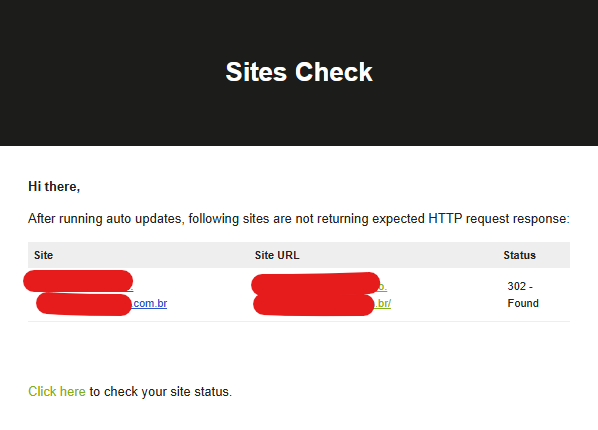Click the red redaction left of ".br/"
Viewport: 598px width, 430px height.
(x=314, y=304)
